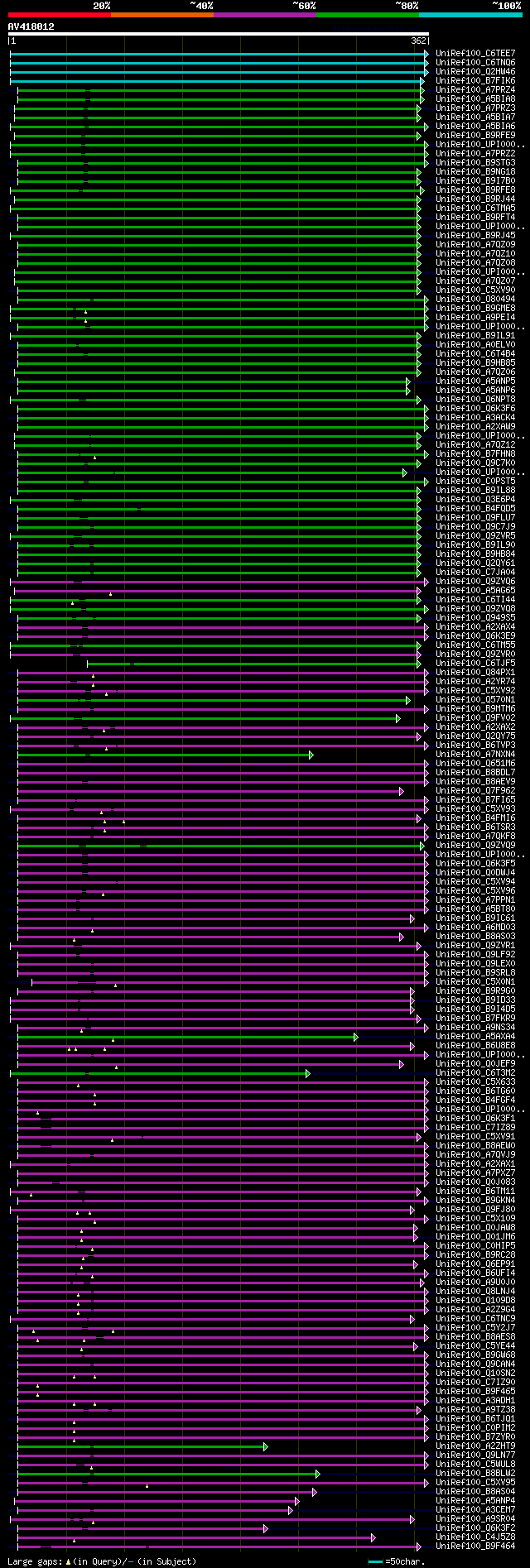Screen dimensions: 530x1568
Task: Click the UniRef100_A3ACK4 label
Action: 475,418
